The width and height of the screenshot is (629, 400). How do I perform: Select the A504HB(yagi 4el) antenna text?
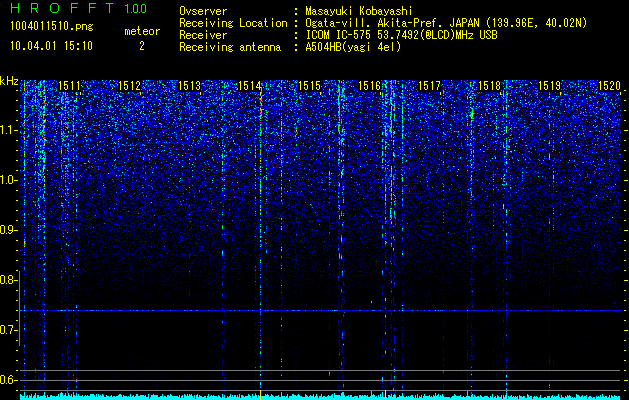click(353, 47)
